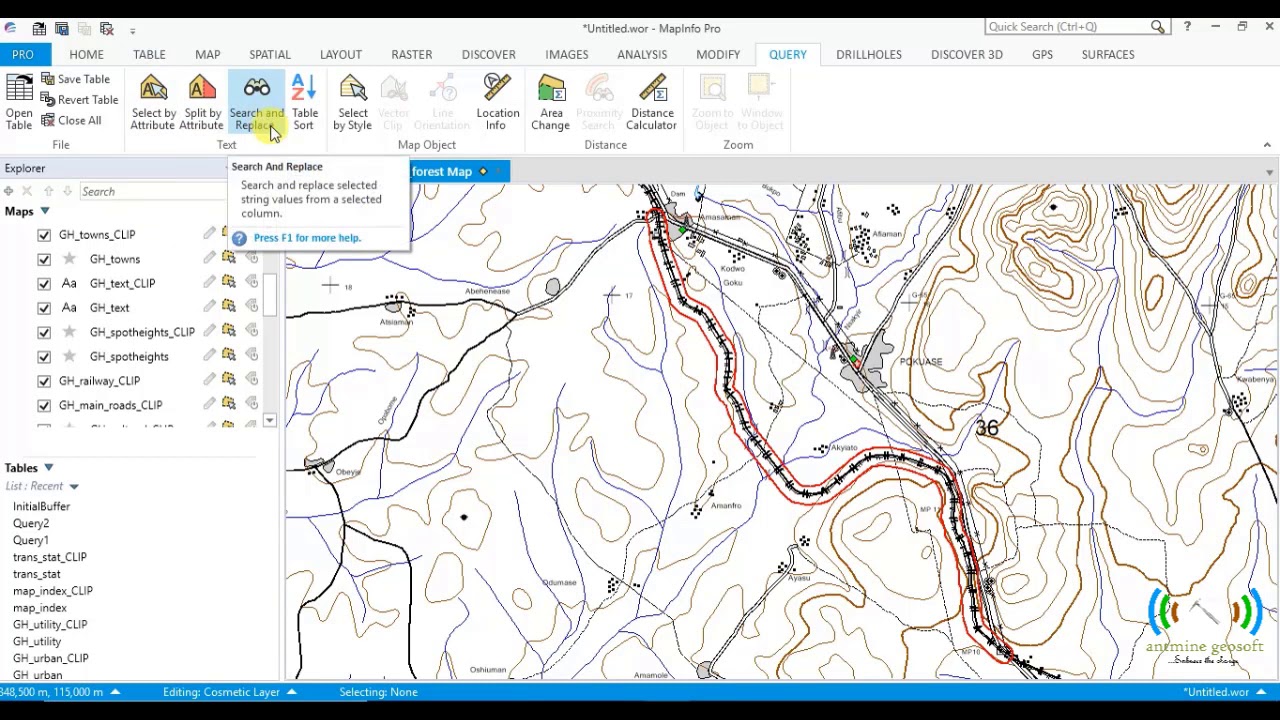Click the Add layer plus icon in Explorer

[x=8, y=191]
